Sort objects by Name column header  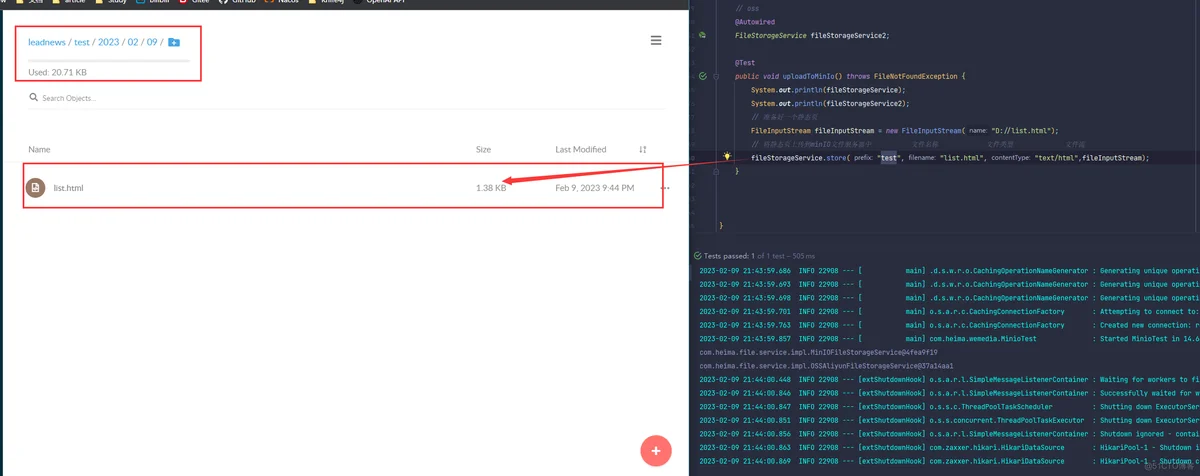click(39, 149)
